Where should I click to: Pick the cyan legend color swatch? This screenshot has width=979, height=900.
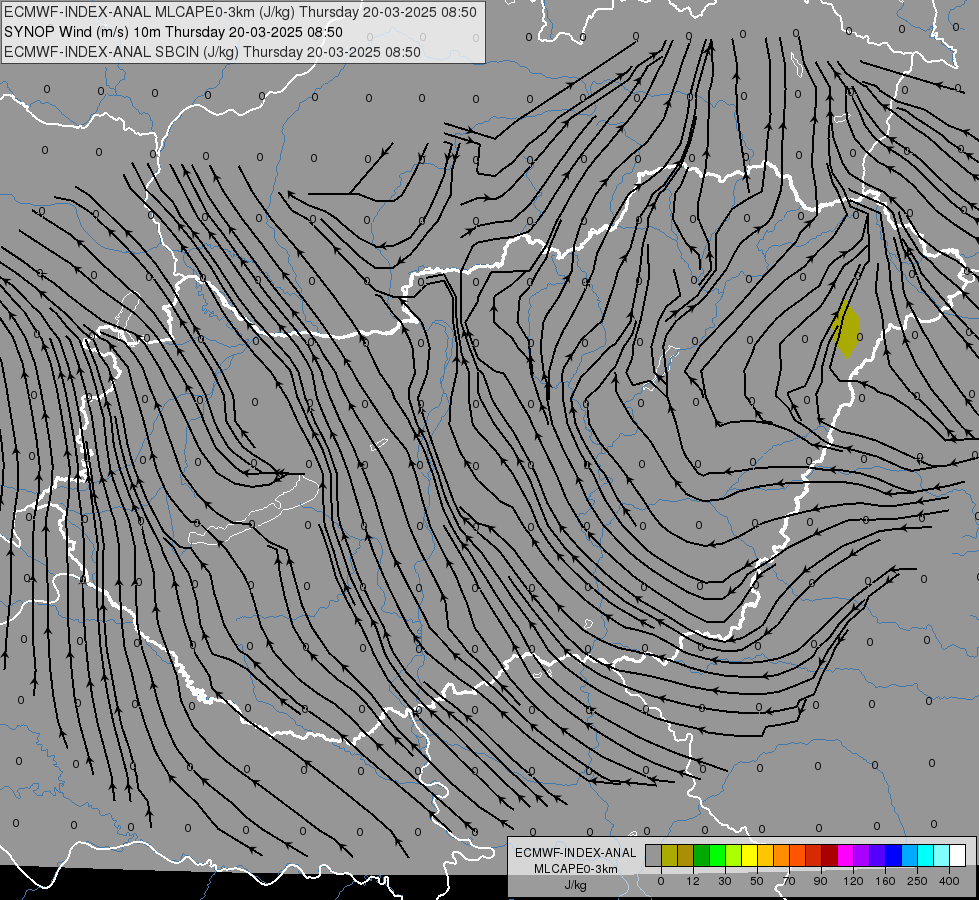click(x=926, y=855)
